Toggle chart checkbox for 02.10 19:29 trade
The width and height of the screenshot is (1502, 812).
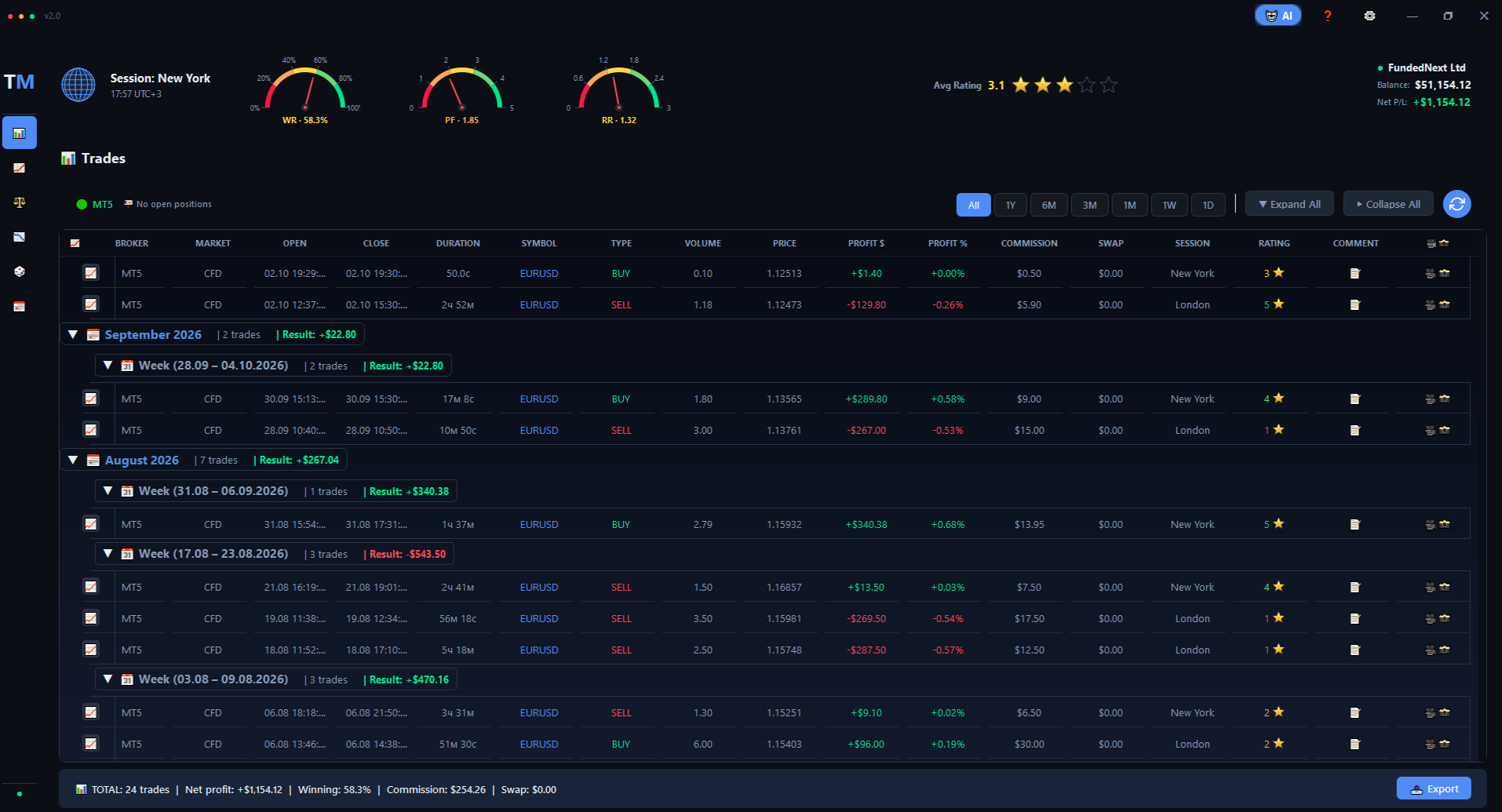[x=91, y=273]
